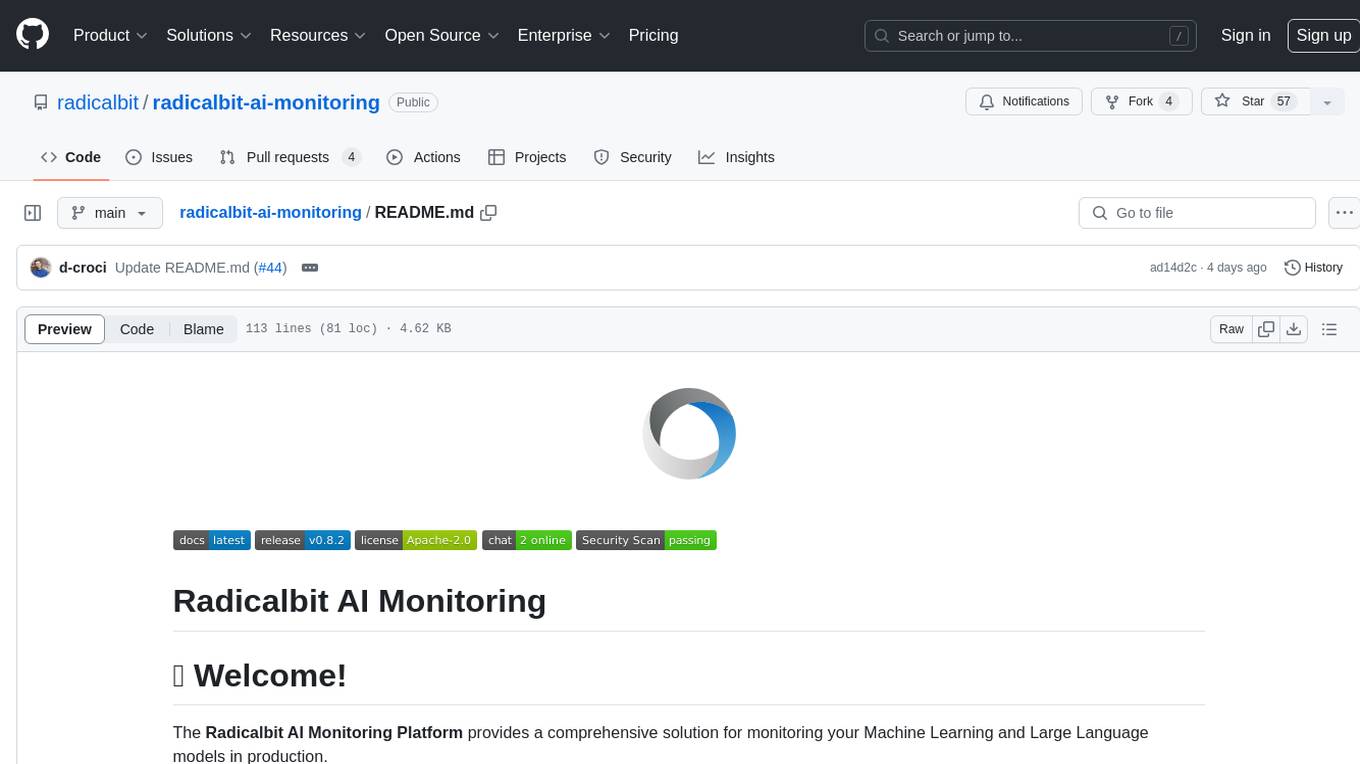Focus the Search or jump to field
The image size is (1360, 764).
pos(1030,36)
